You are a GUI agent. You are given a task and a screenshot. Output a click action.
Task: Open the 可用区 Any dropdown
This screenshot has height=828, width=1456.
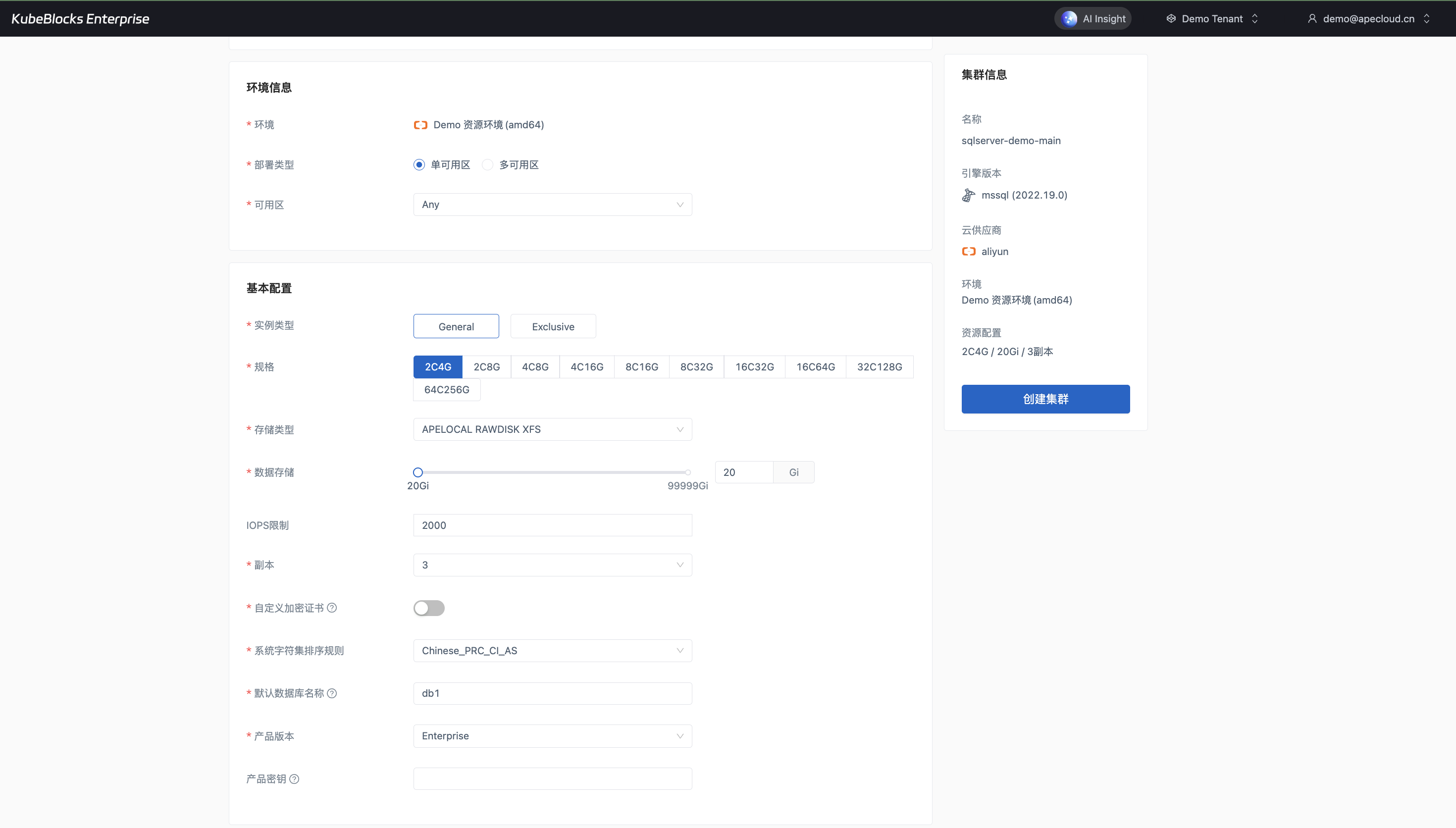tap(552, 205)
